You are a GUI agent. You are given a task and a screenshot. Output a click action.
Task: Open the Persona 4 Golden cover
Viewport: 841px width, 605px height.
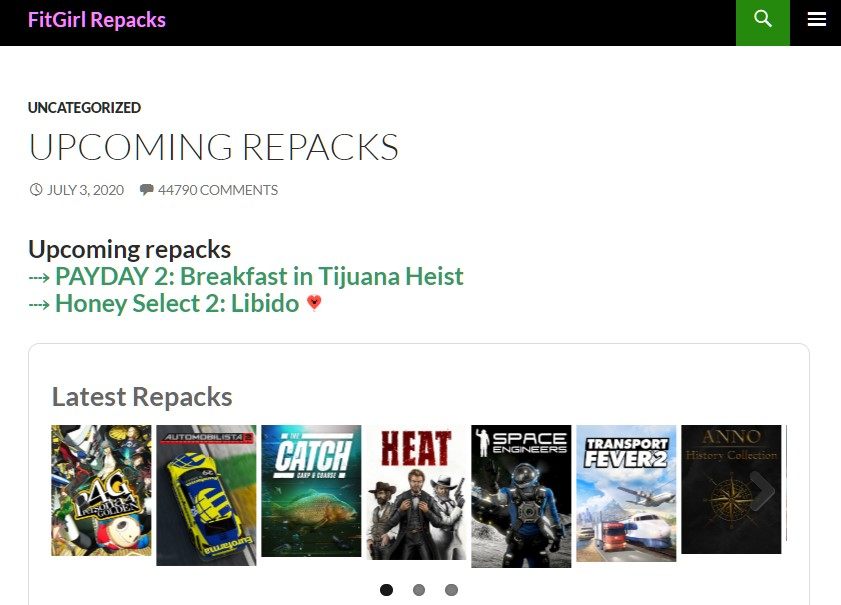(101, 490)
